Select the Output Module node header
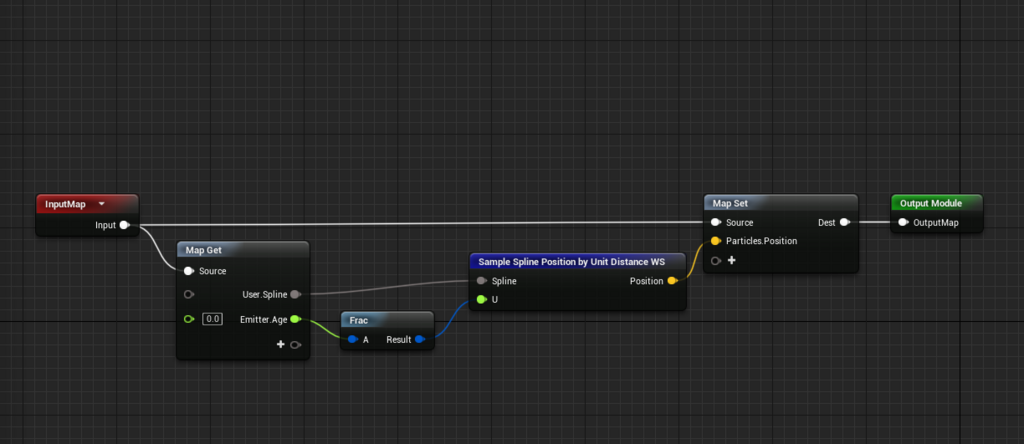The width and height of the screenshot is (1024, 444). 936,203
